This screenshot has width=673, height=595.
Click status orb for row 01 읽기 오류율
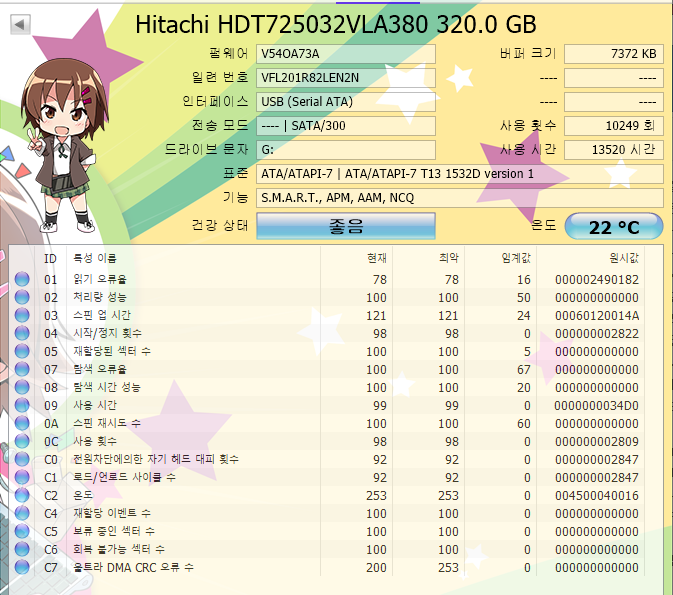22,279
